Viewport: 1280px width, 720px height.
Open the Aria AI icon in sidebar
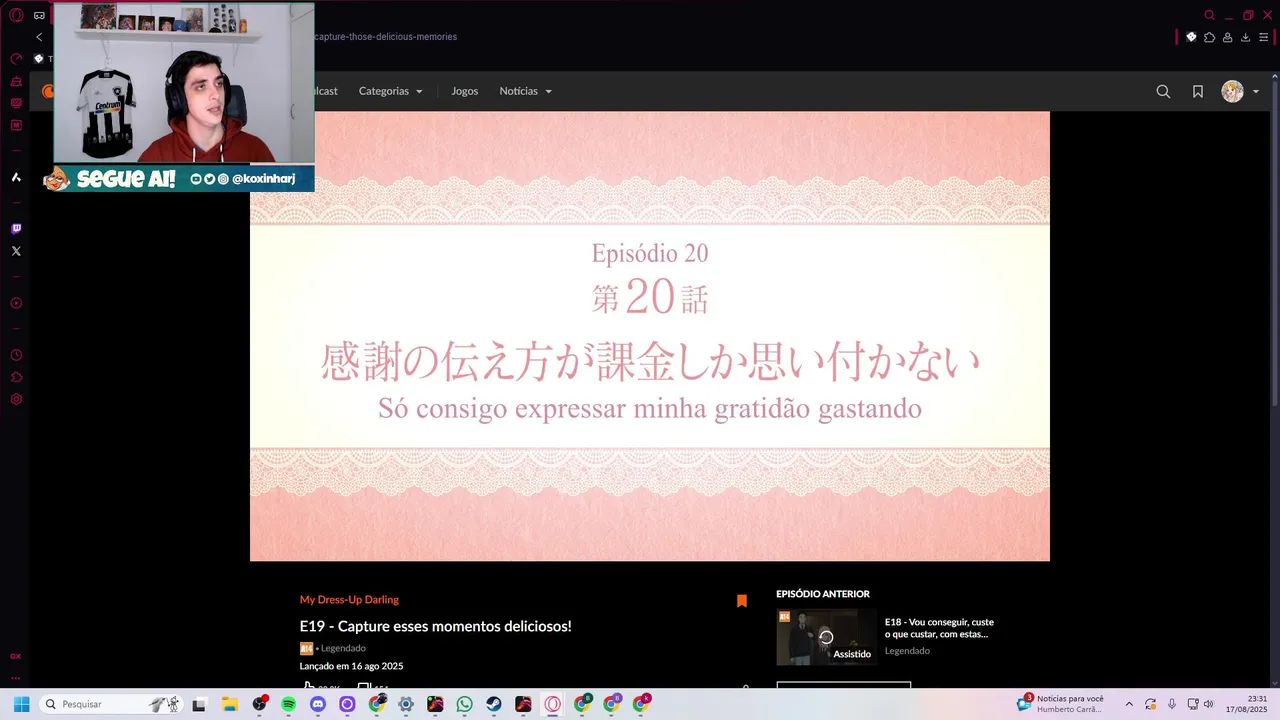point(16,177)
